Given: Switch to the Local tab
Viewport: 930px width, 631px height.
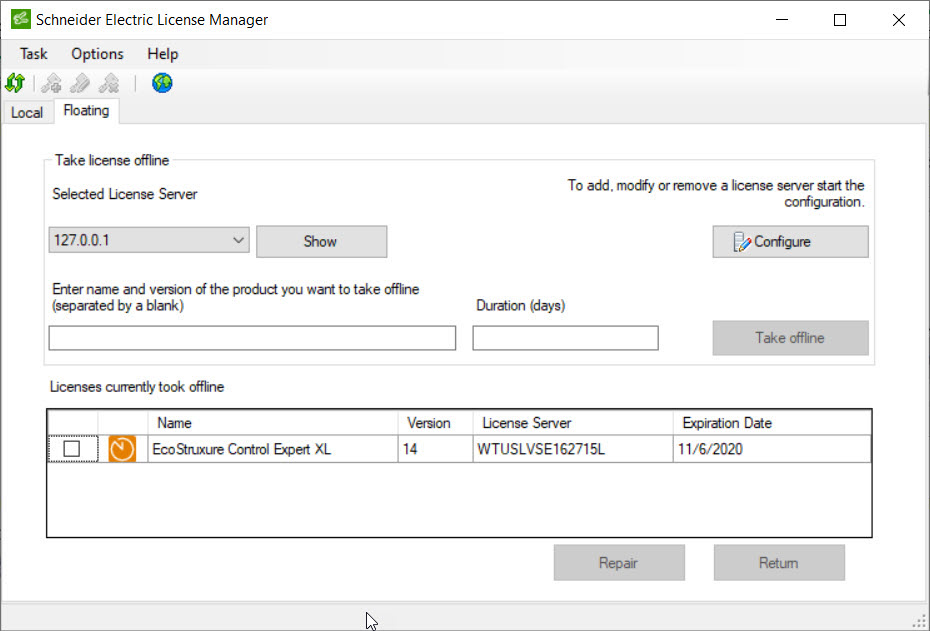Looking at the screenshot, I should 27,113.
